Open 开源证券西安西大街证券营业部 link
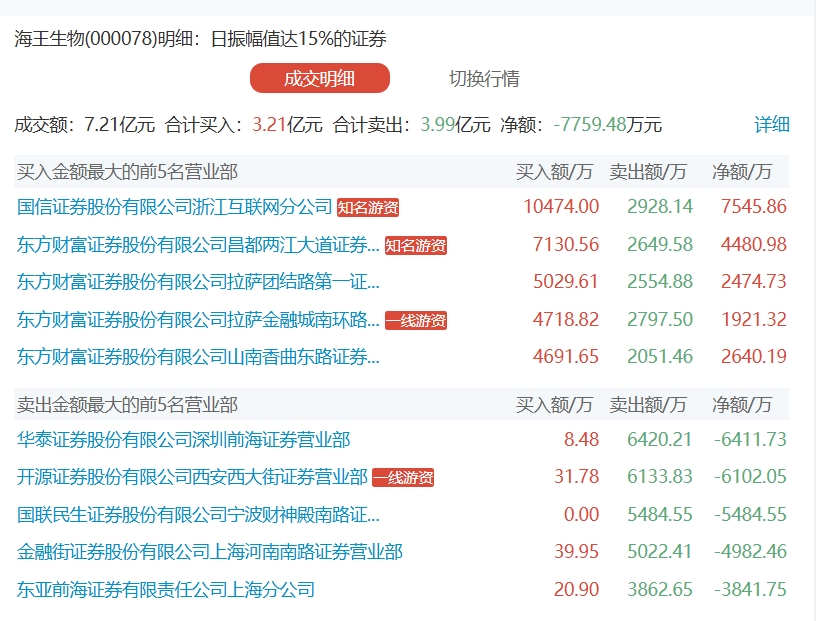The width and height of the screenshot is (816, 621). tap(192, 477)
